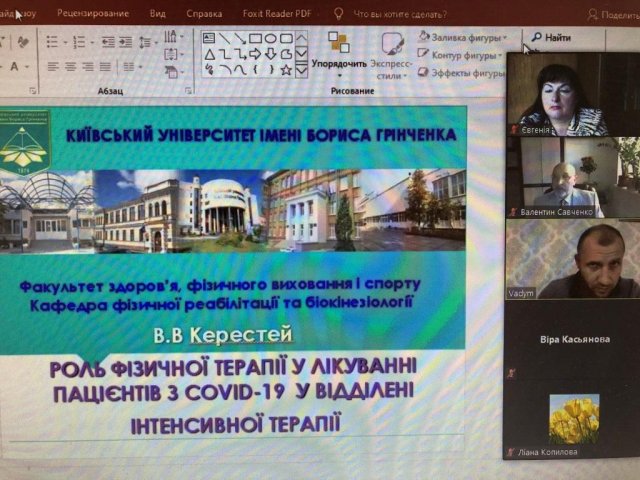Open Экспресс-стили quick styles
This screenshot has height=480, width=640.
(392, 60)
